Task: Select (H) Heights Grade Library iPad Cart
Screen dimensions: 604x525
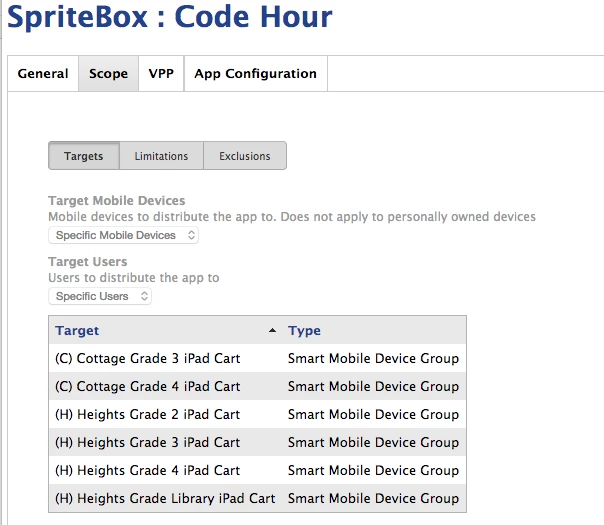Action: click(x=165, y=498)
